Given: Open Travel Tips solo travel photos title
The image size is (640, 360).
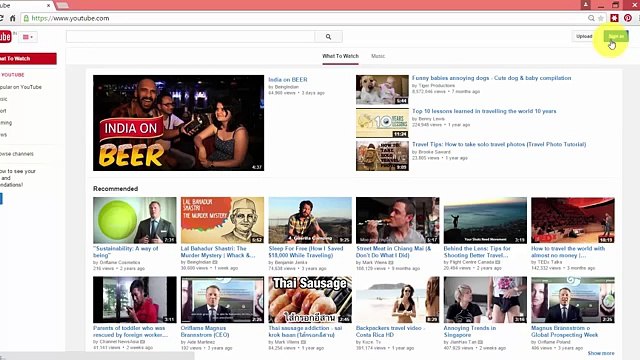Looking at the screenshot, I should (499, 144).
